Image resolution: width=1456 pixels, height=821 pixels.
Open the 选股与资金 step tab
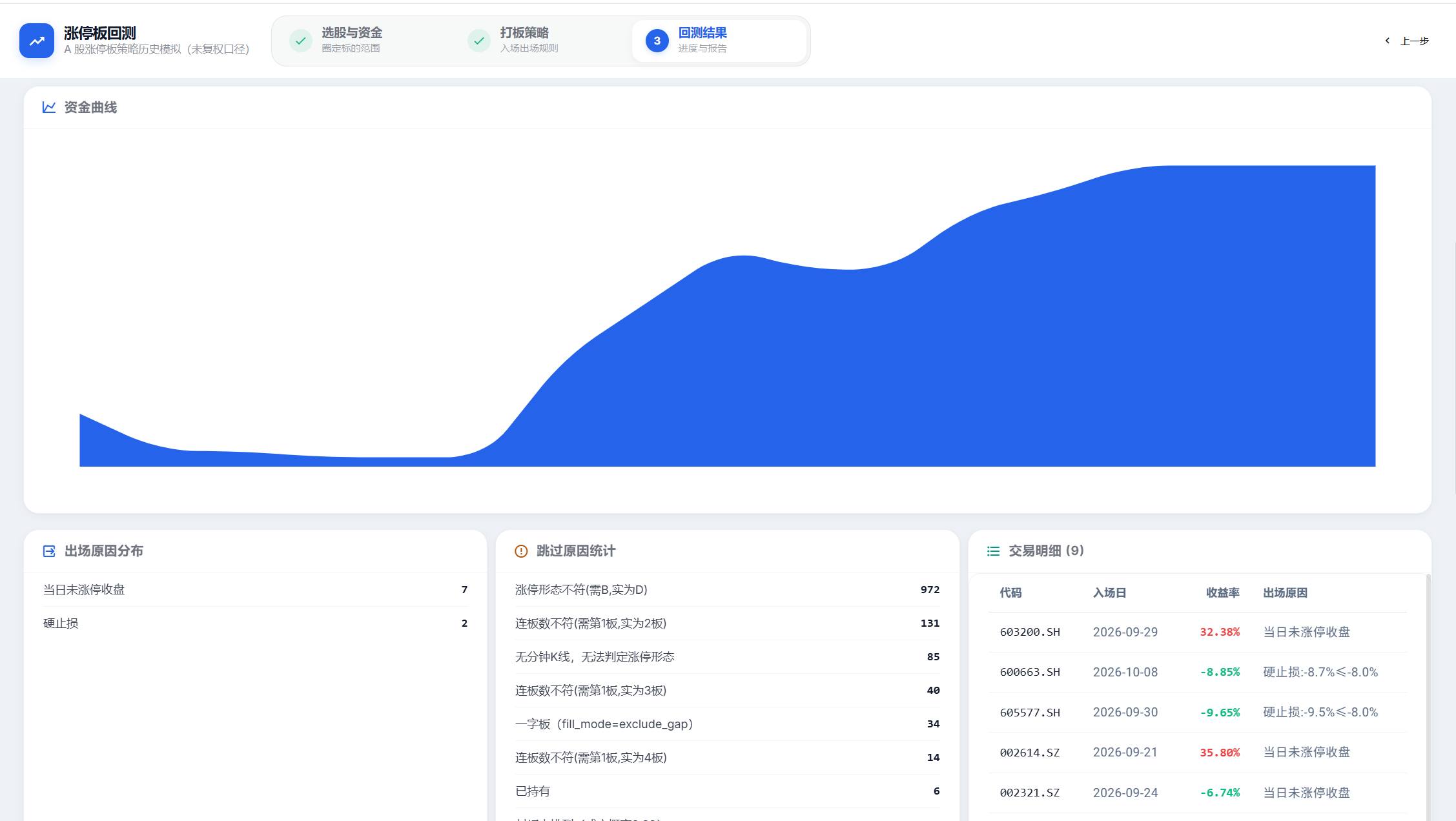point(364,41)
